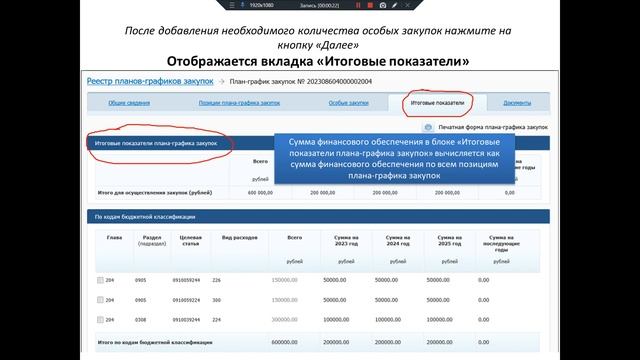
Task: Take a screenshot with camera icon
Action: 383,5
